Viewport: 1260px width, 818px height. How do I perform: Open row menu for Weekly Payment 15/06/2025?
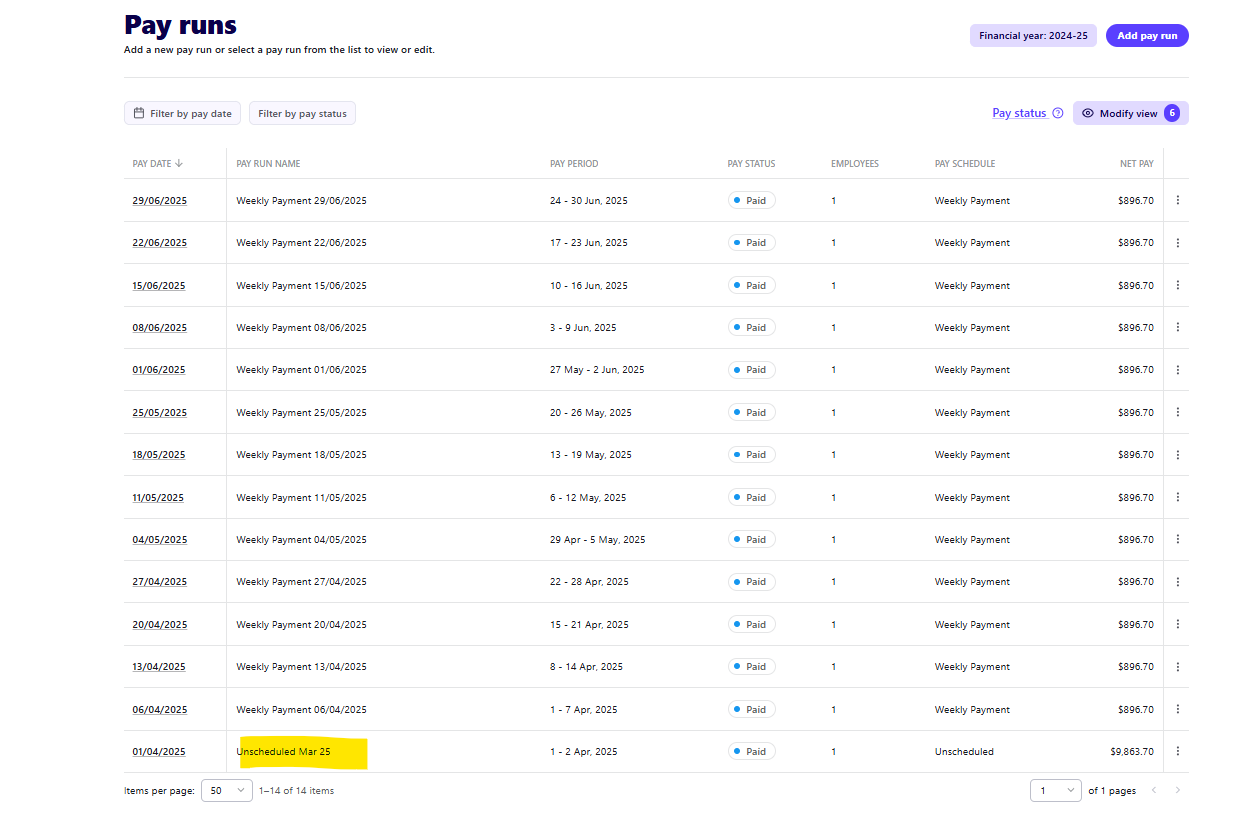1177,285
